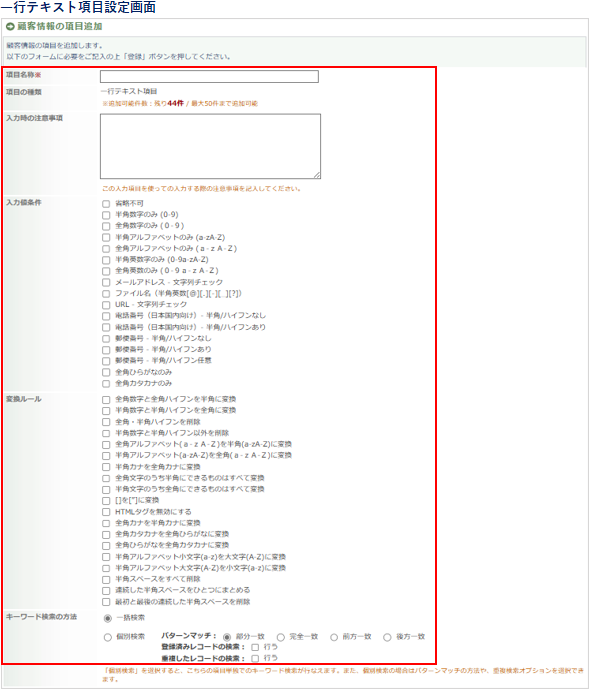Check 登録済みレコードの検索 行う checkbox
This screenshot has height=691, width=591.
[x=255, y=647]
